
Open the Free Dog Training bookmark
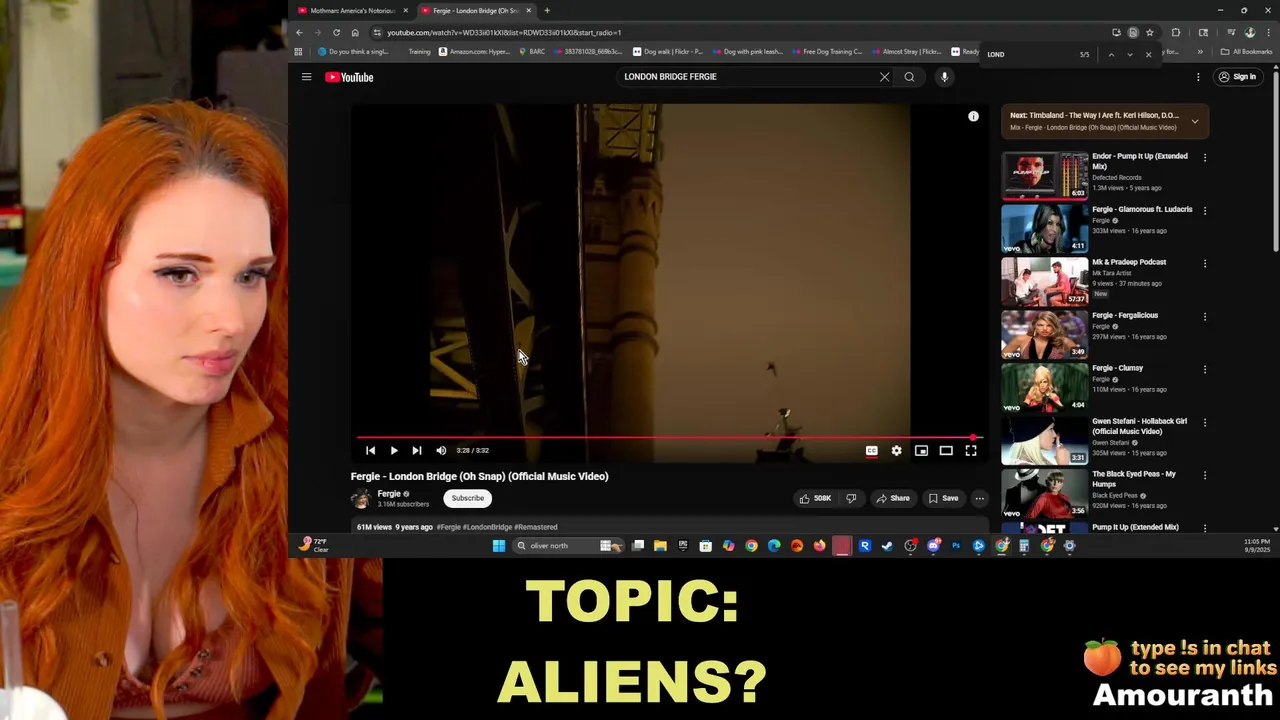[x=826, y=52]
